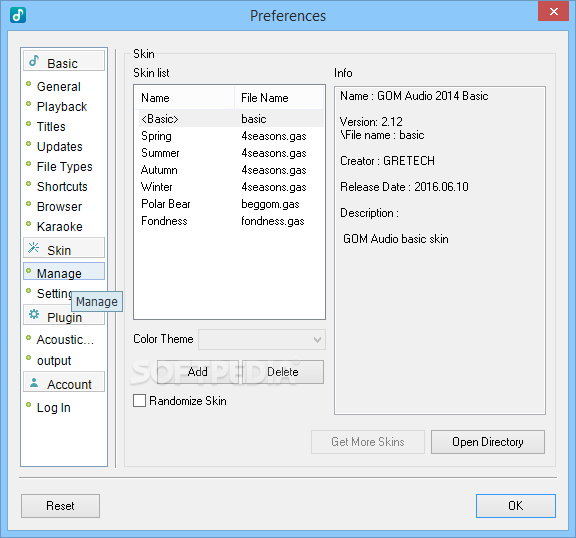This screenshot has width=576, height=538.
Task: Open the Playback preferences page
Action: pos(62,106)
